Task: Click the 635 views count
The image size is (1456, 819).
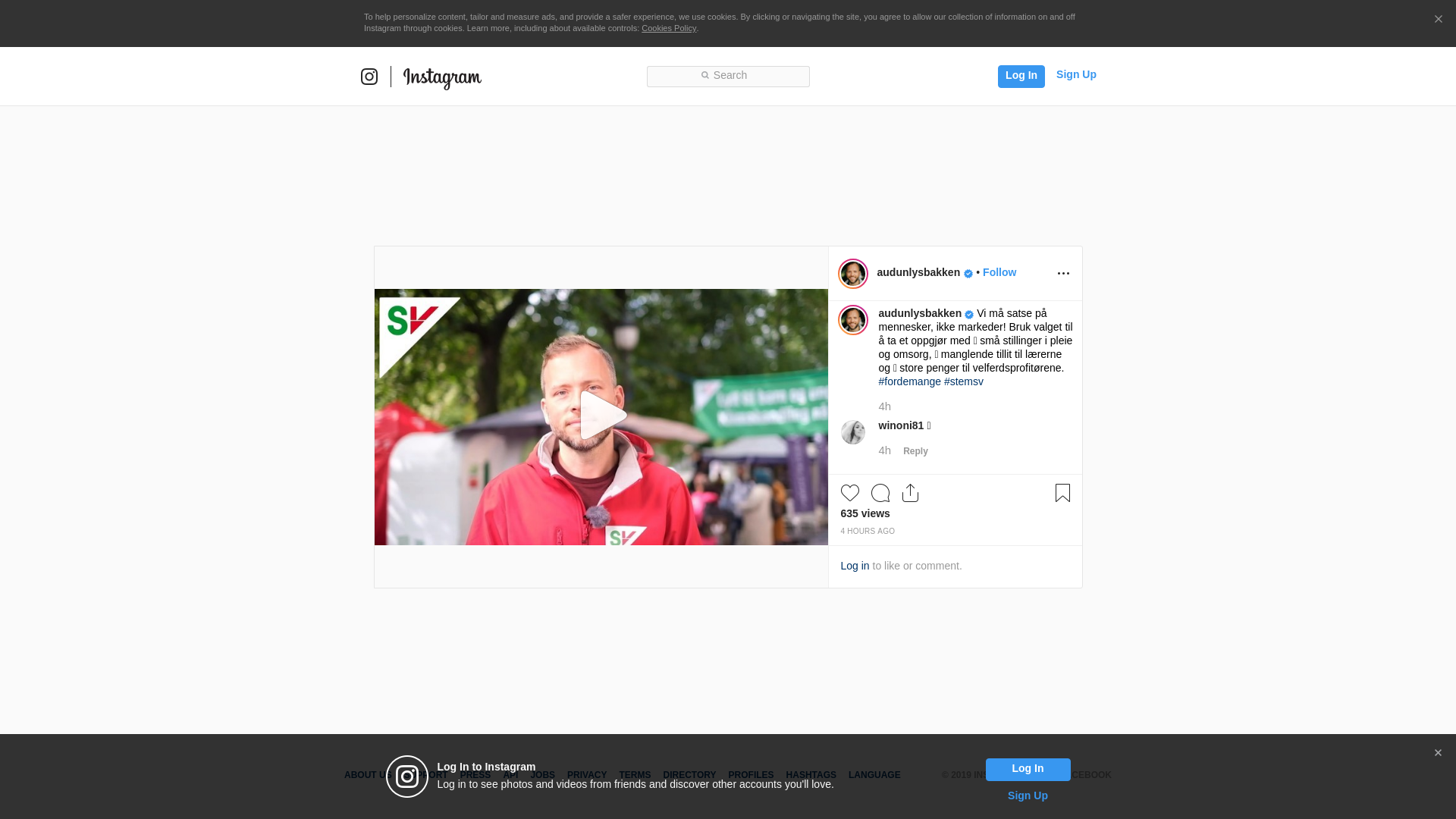Action: (x=865, y=513)
